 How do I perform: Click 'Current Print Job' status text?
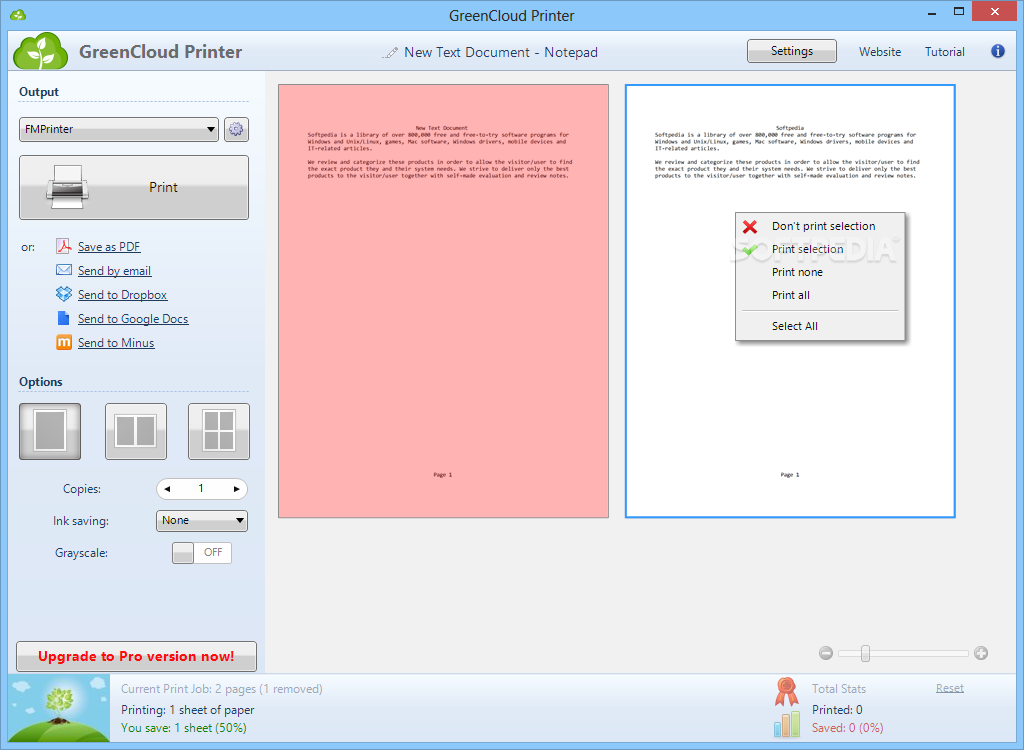click(x=221, y=689)
